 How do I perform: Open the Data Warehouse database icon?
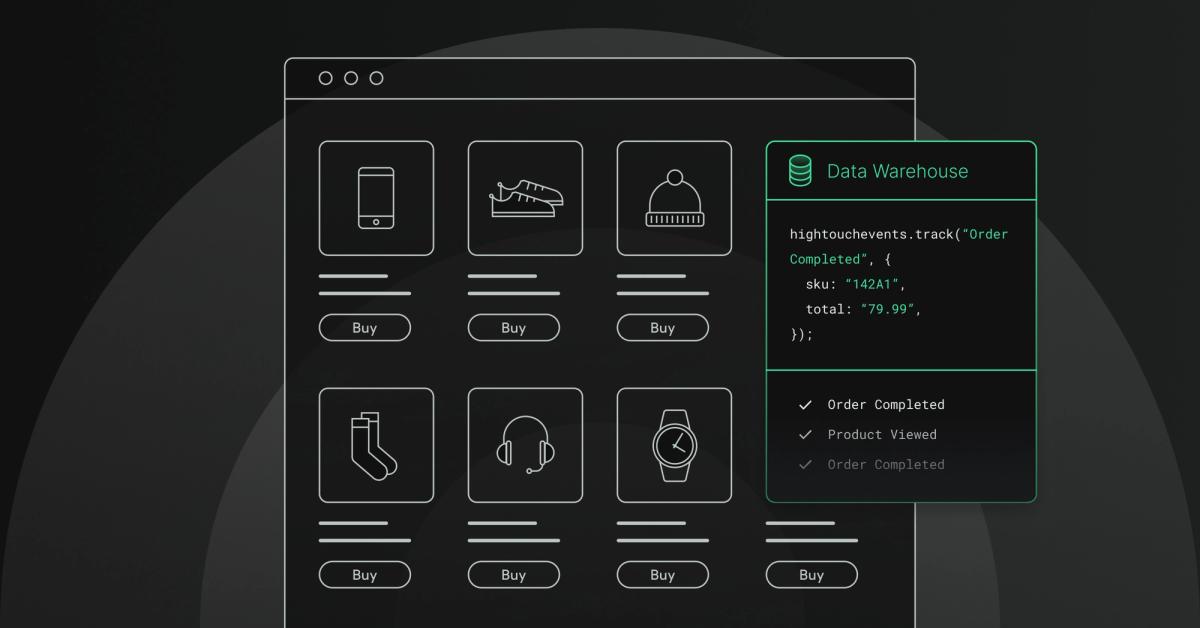click(799, 171)
